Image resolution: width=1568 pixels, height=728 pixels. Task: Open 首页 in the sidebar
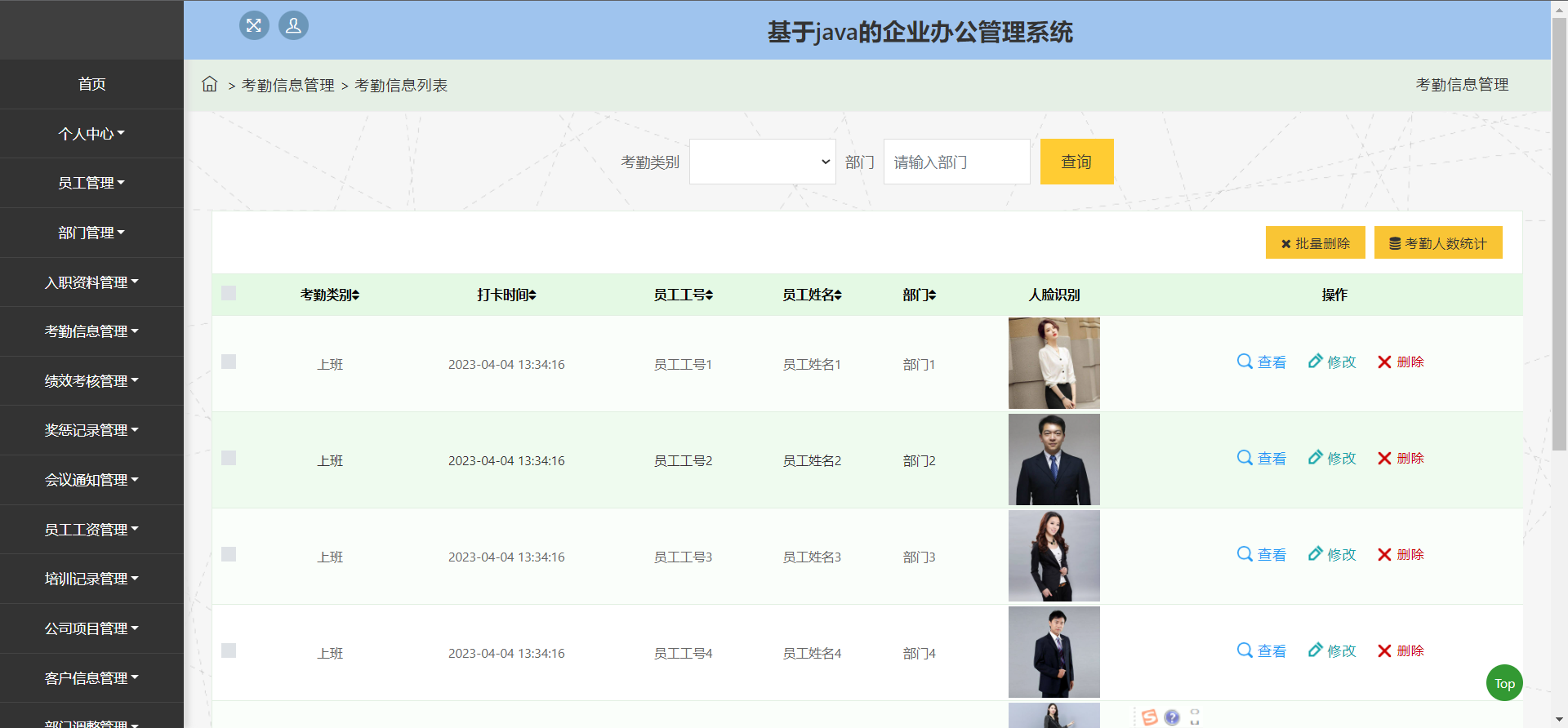[91, 84]
